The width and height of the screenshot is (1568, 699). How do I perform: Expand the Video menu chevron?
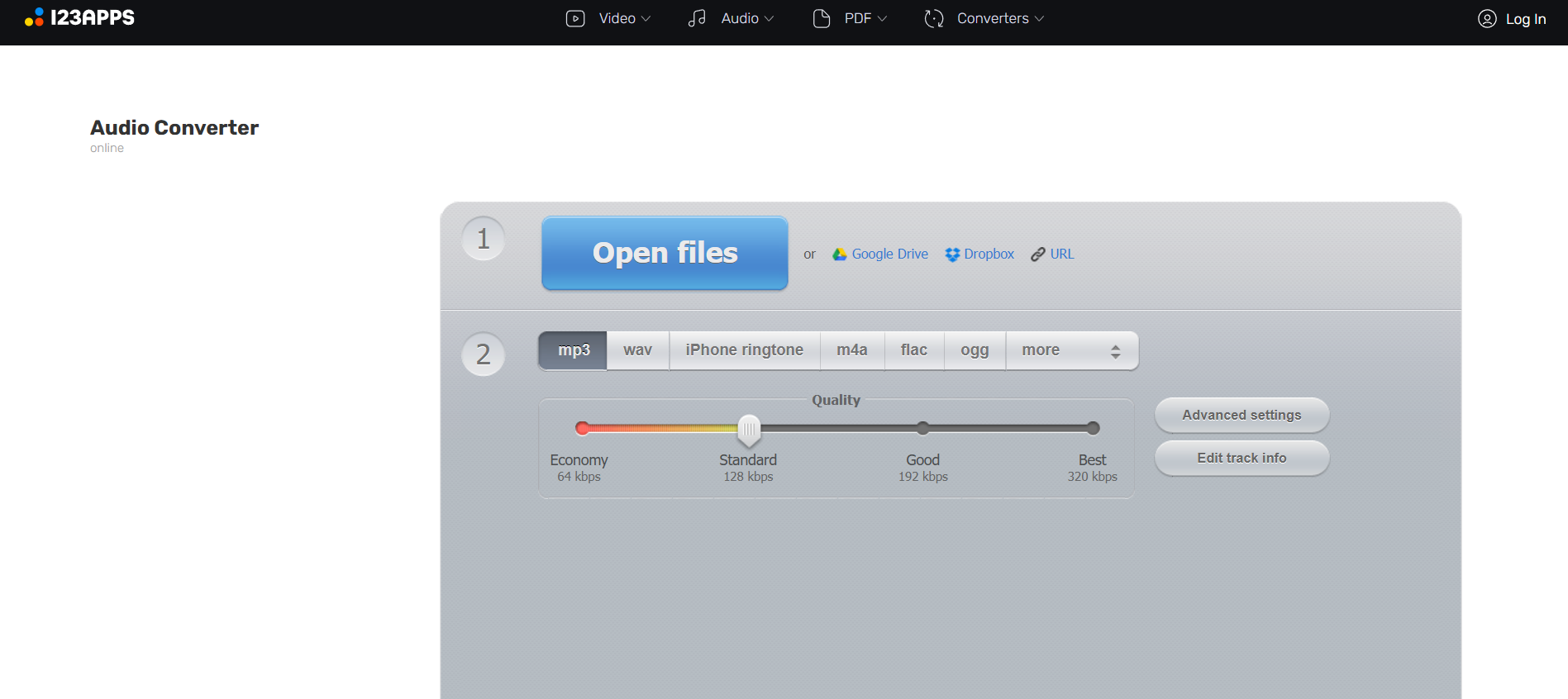(x=646, y=19)
